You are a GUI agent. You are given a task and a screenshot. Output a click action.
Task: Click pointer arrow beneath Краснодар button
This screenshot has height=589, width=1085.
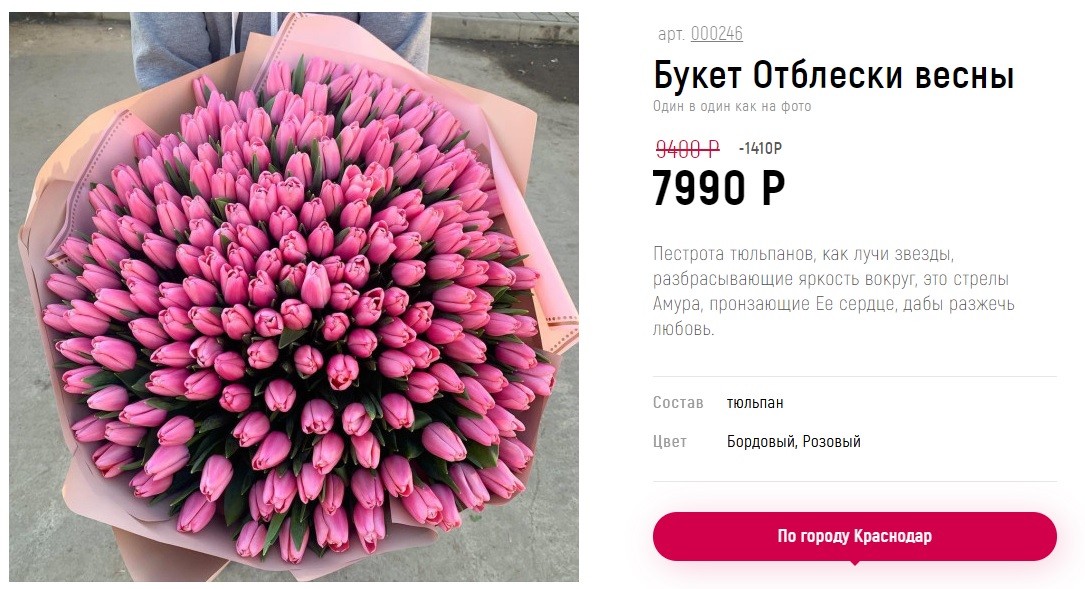pyautogui.click(x=855, y=563)
